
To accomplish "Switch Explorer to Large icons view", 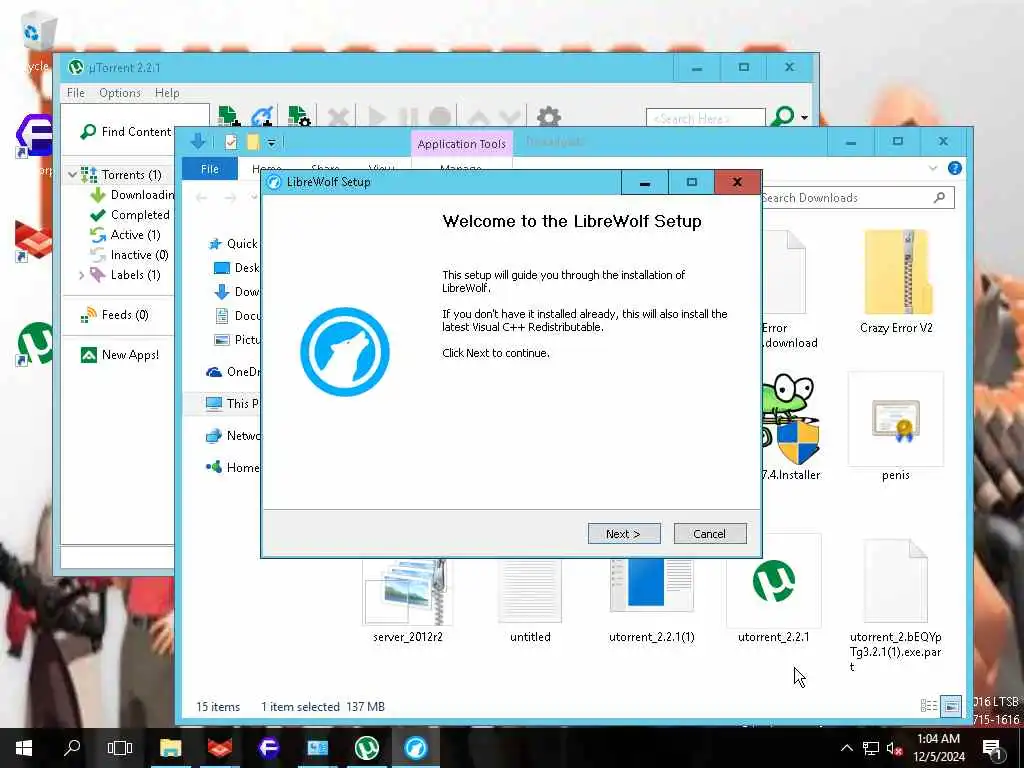I will pyautogui.click(x=951, y=706).
